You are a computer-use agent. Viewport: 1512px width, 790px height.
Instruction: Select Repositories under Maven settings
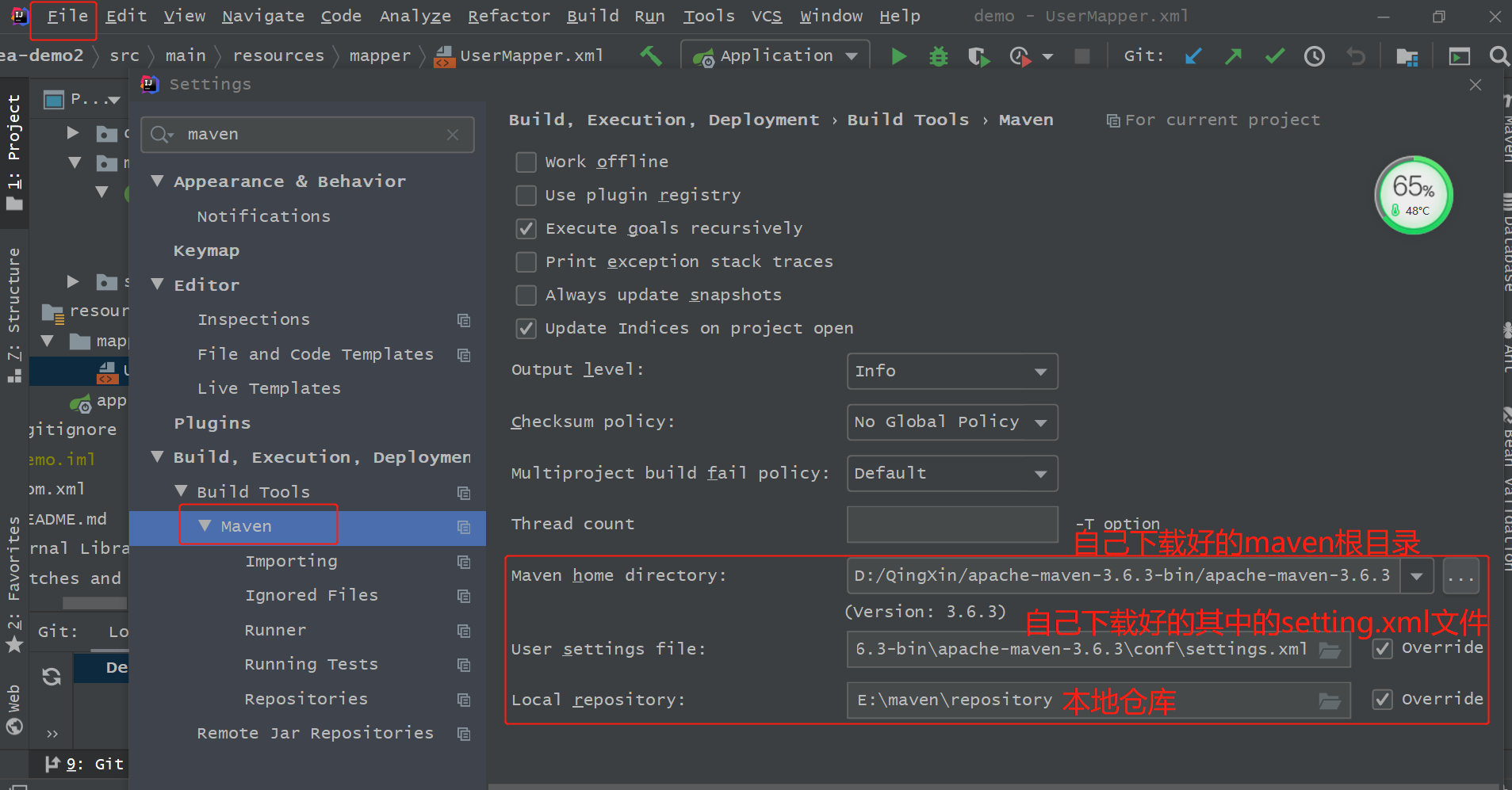tap(306, 700)
